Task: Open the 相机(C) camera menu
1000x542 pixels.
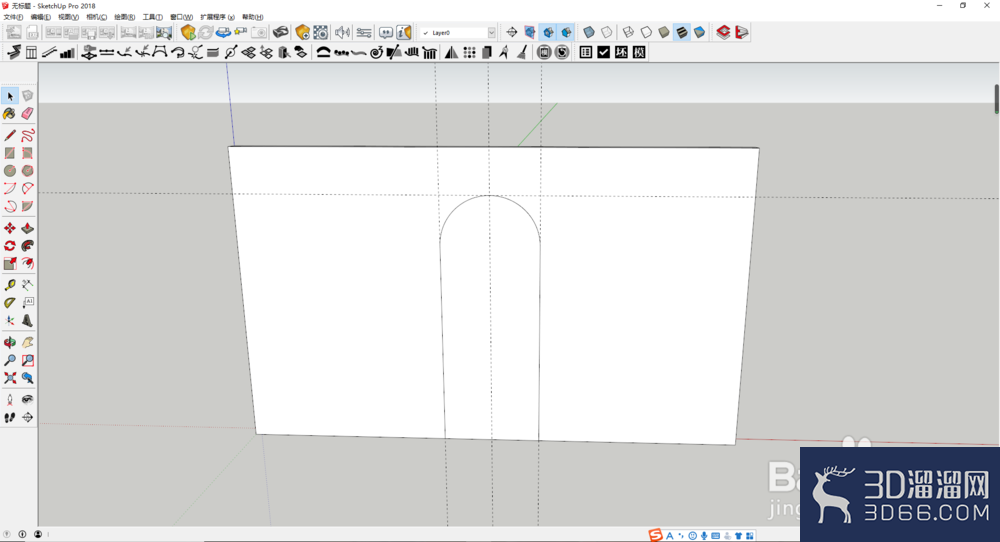Action: pos(97,17)
